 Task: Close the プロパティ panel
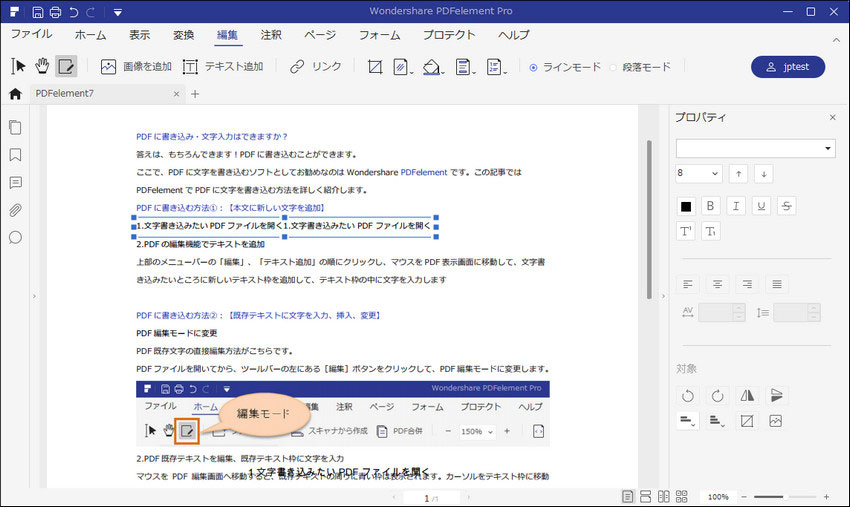coord(833,117)
